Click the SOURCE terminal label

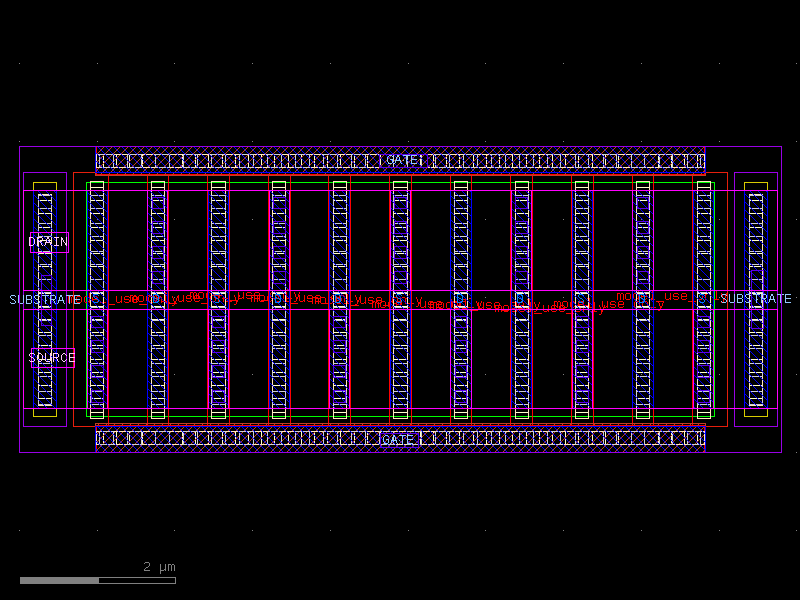52,356
